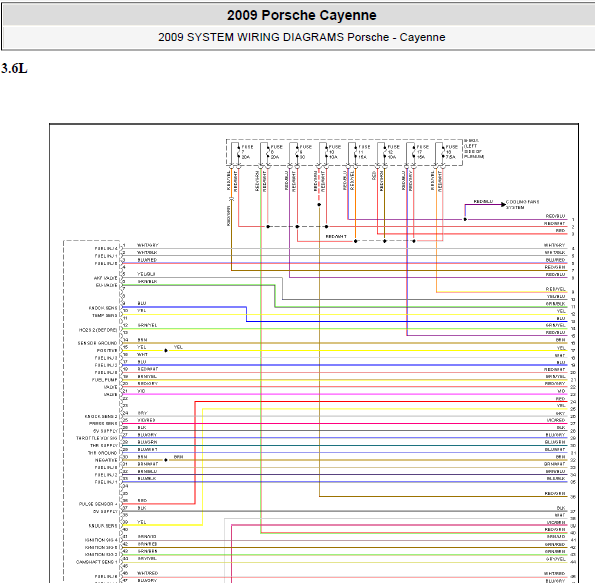This screenshot has width=595, height=583.
Task: Click the SENSOR GROUND pin label
Action: tap(97, 343)
